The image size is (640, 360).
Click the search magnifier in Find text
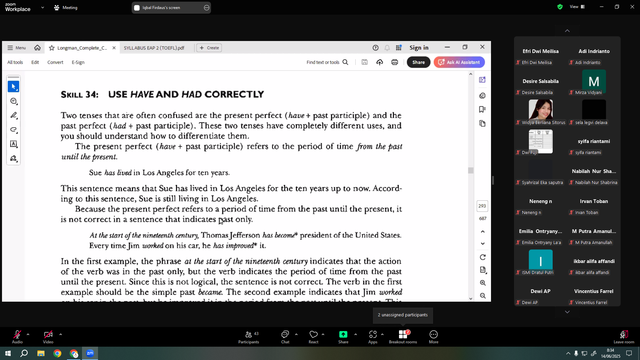[345, 62]
